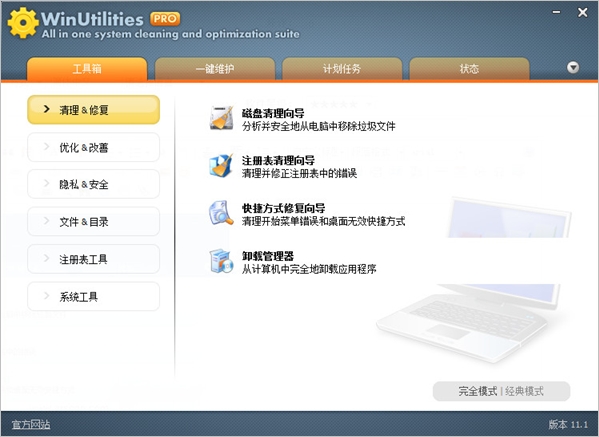This screenshot has width=599, height=437.
Task: Expand the 隐私 & 安全 category
Action: (x=94, y=185)
